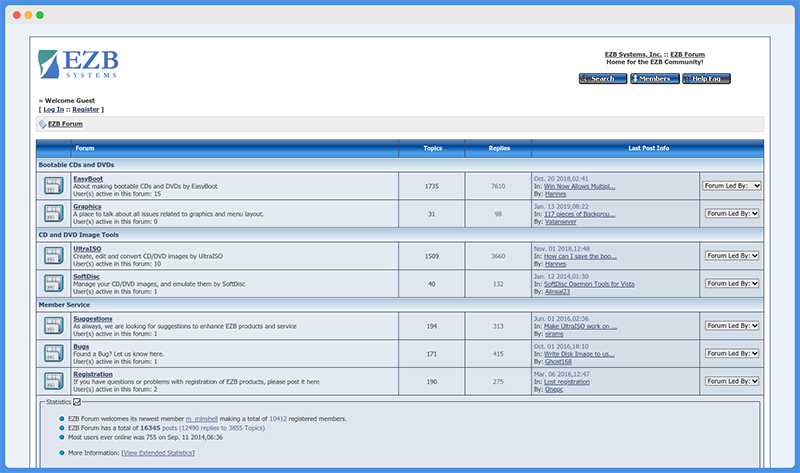Collapse the Statistics section toggle icon
The width and height of the screenshot is (800, 473).
(77, 402)
